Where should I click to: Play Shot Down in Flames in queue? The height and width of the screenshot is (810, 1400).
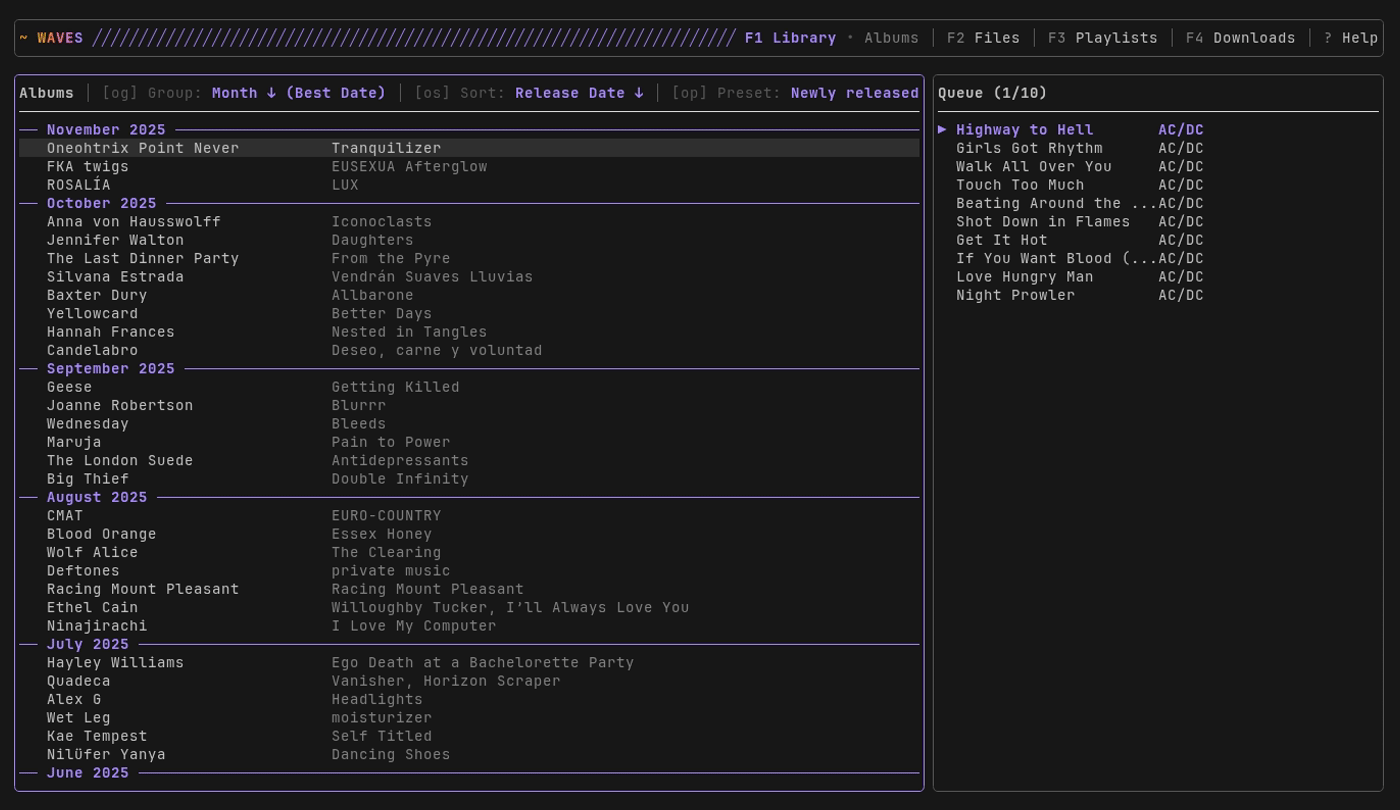coord(1158,222)
